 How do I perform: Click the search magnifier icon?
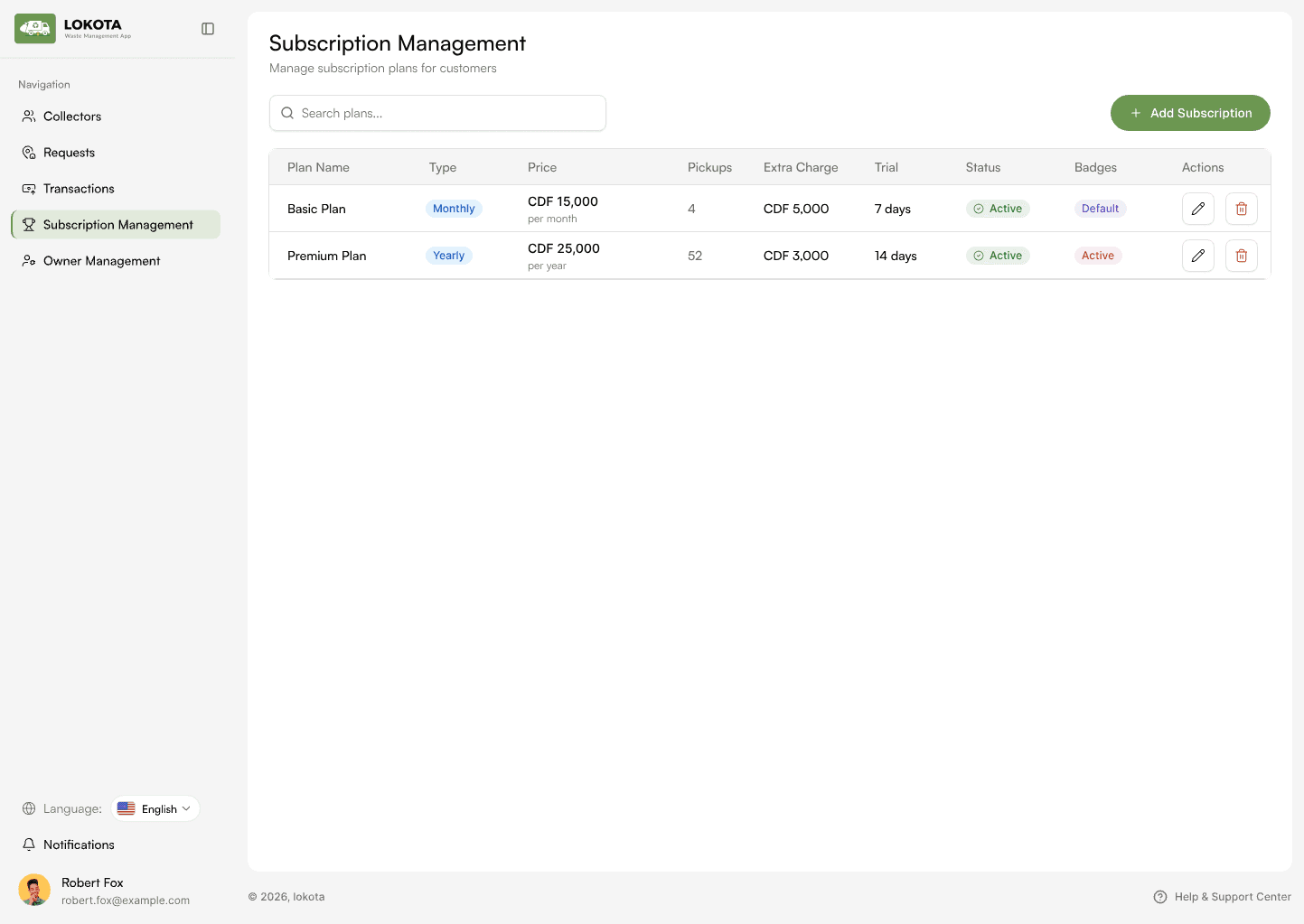(x=287, y=113)
